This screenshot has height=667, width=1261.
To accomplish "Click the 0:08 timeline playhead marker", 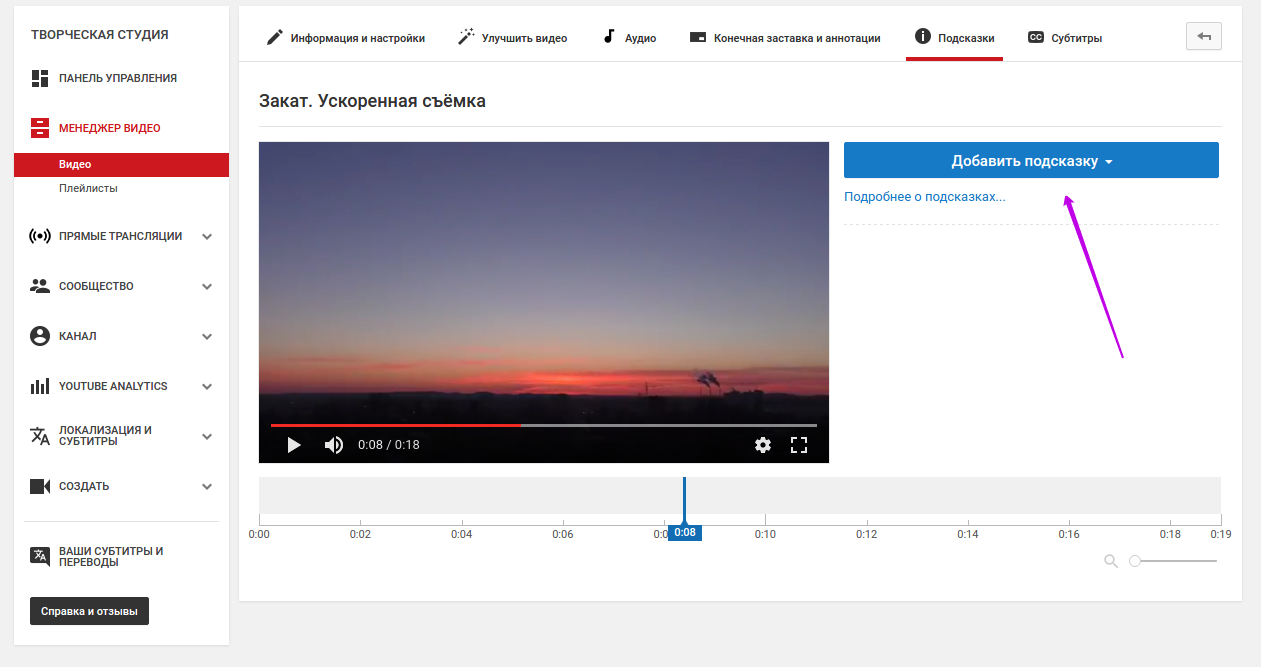I will (685, 533).
